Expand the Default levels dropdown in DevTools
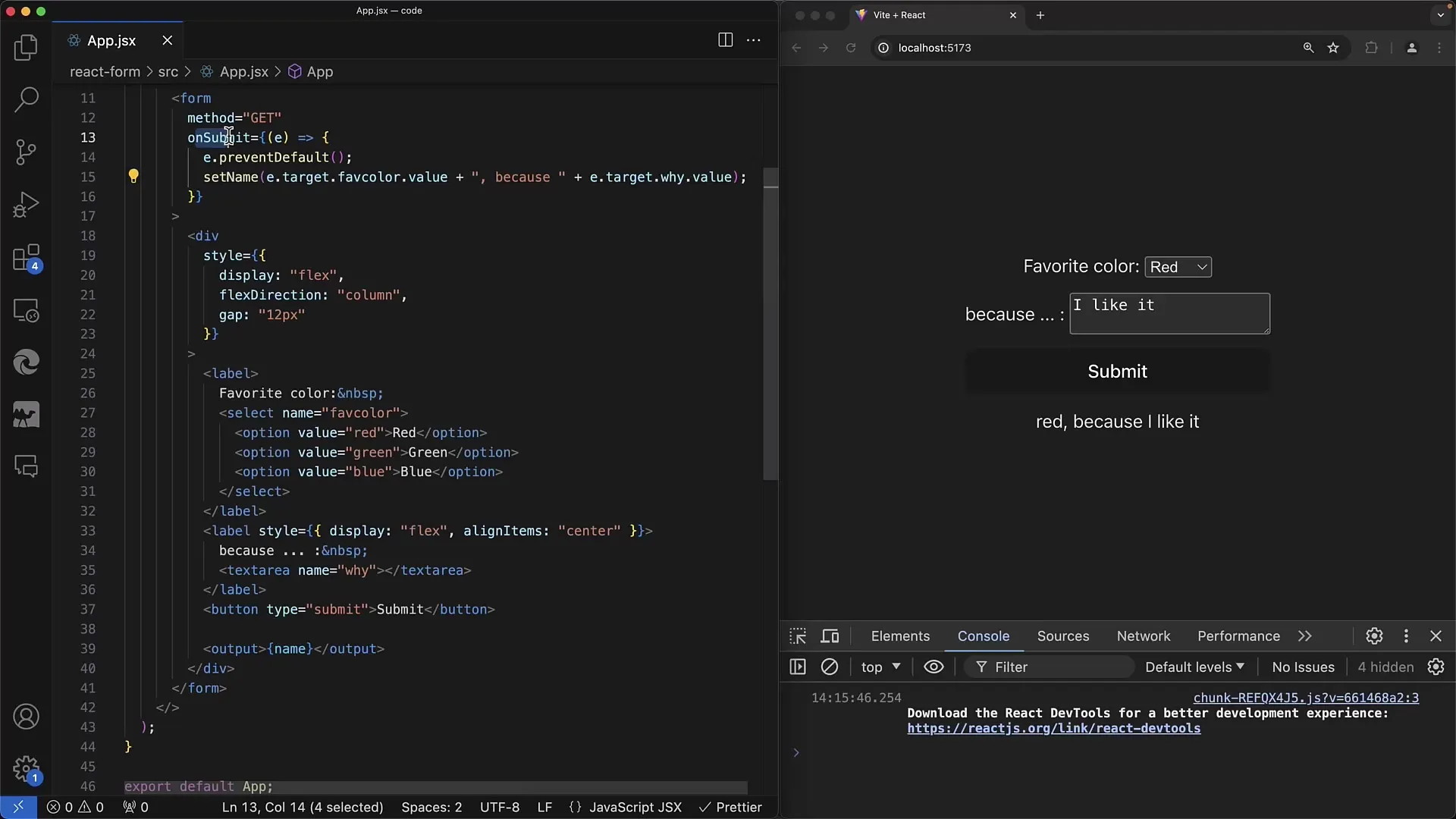This screenshot has width=1456, height=819. click(x=1193, y=666)
